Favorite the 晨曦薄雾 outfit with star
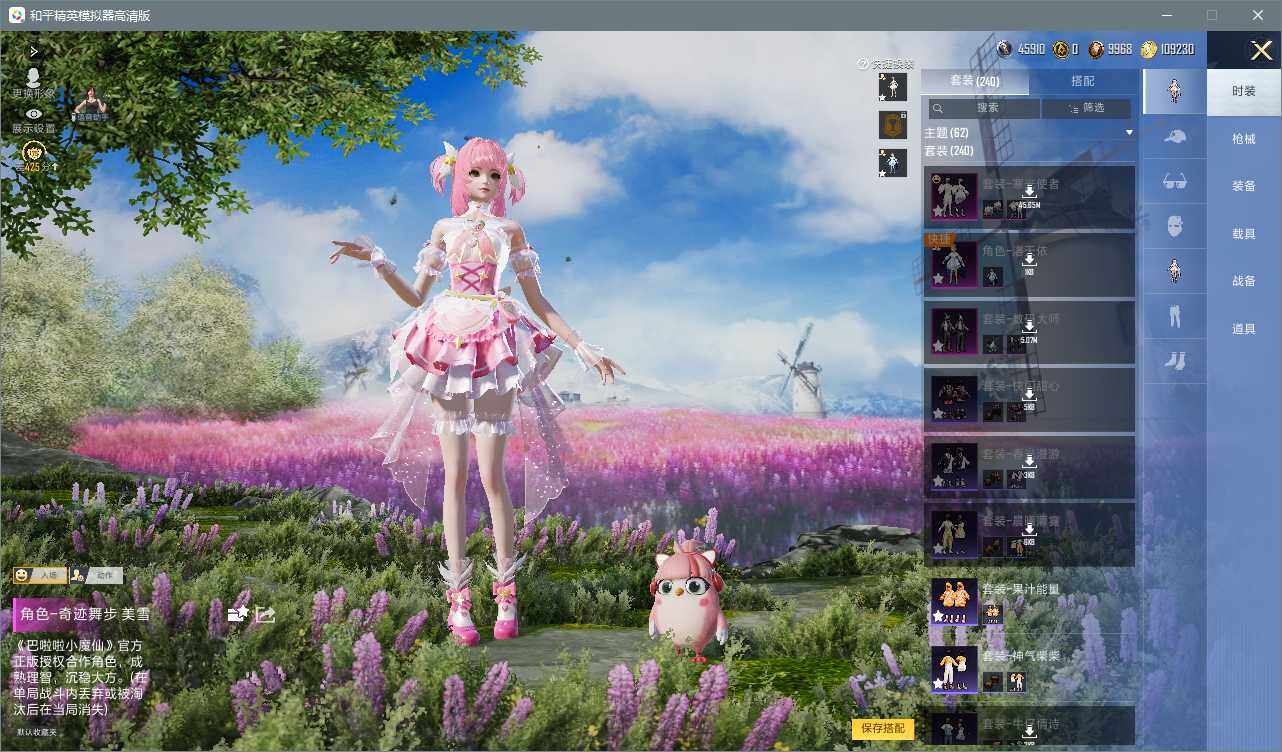1282x752 pixels. [x=938, y=548]
